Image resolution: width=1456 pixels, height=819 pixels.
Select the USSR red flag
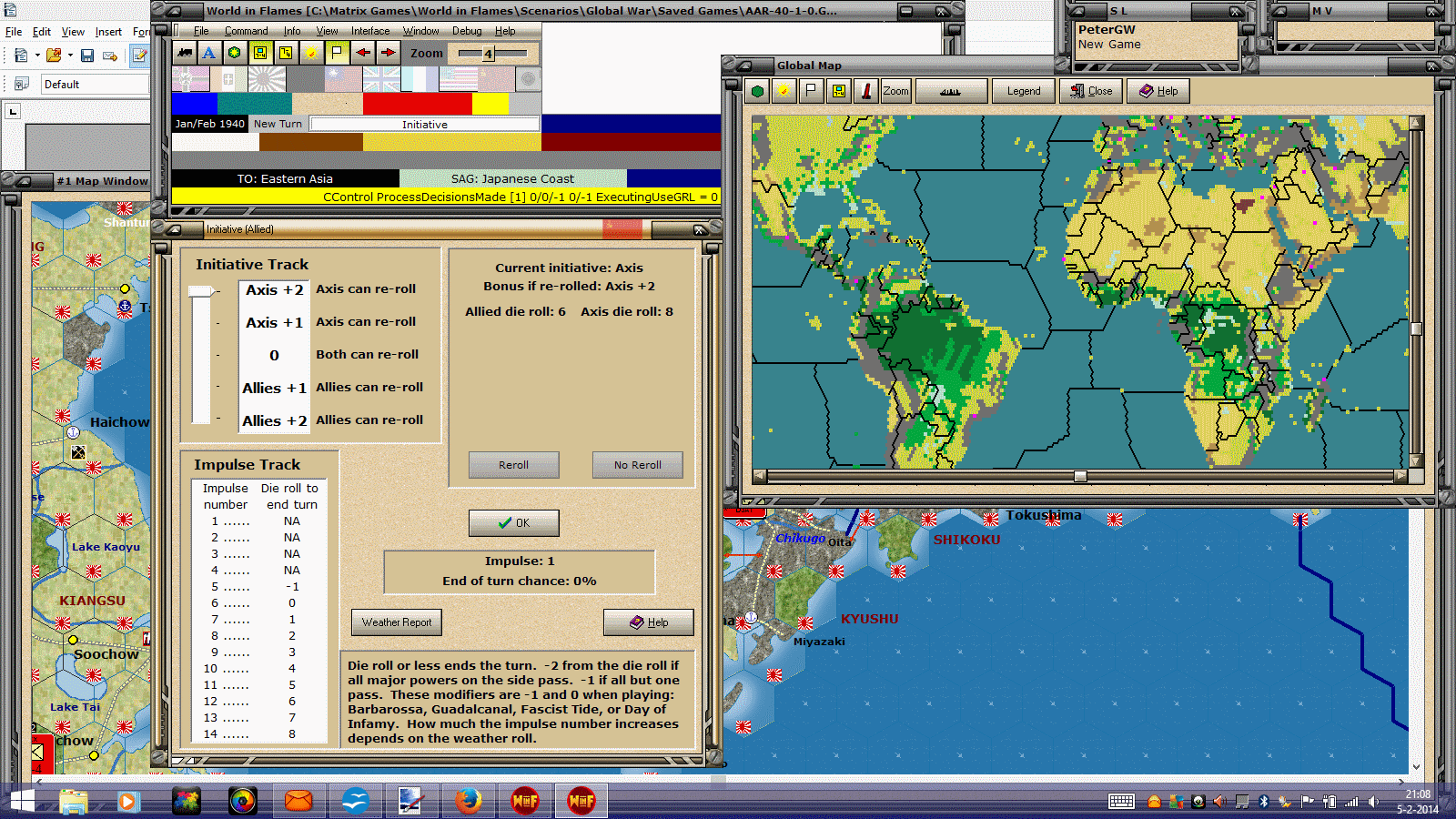[496, 79]
